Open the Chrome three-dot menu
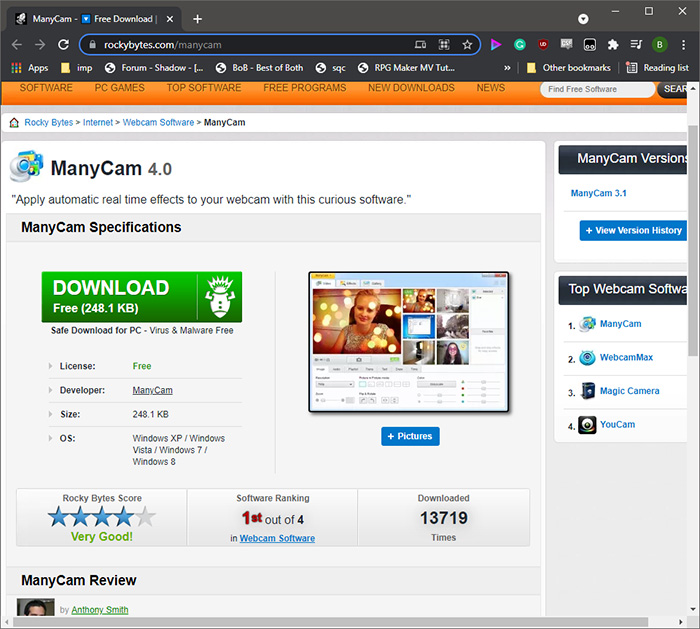This screenshot has width=700, height=629. [x=683, y=45]
